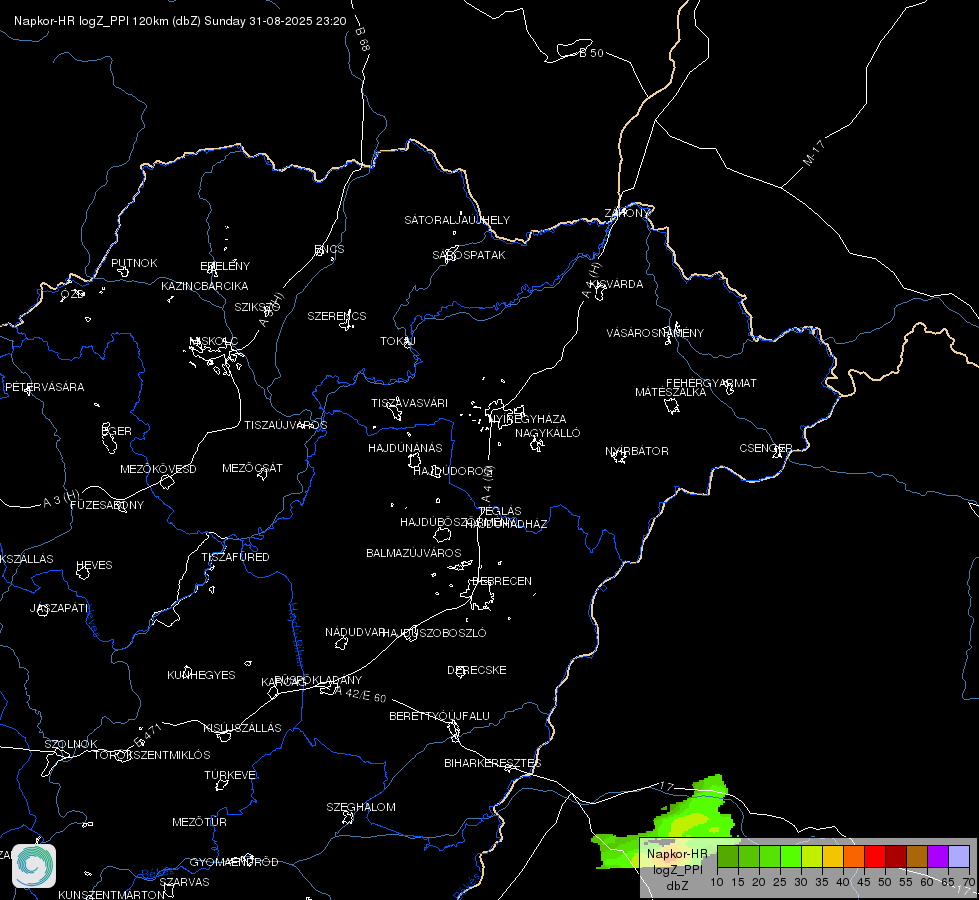This screenshot has width=979, height=900.
Task: Click the MEZŐCSÁT label
Action: (x=252, y=468)
